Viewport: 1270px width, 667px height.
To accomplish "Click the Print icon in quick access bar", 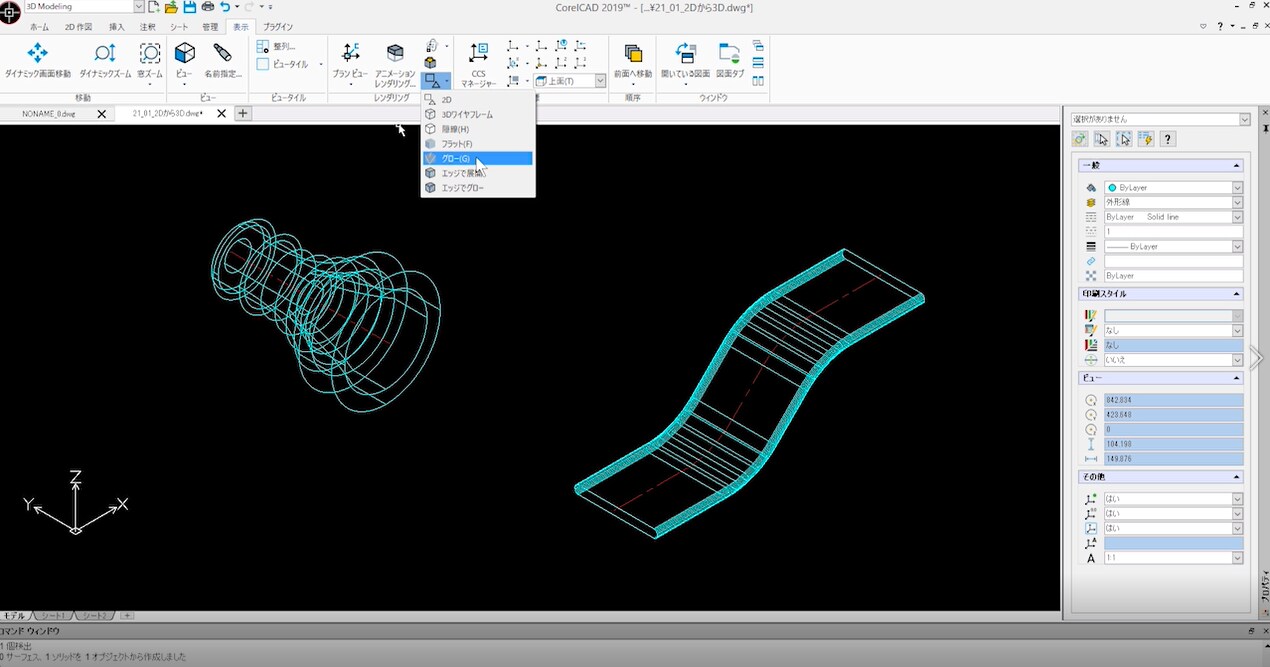I will click(207, 7).
